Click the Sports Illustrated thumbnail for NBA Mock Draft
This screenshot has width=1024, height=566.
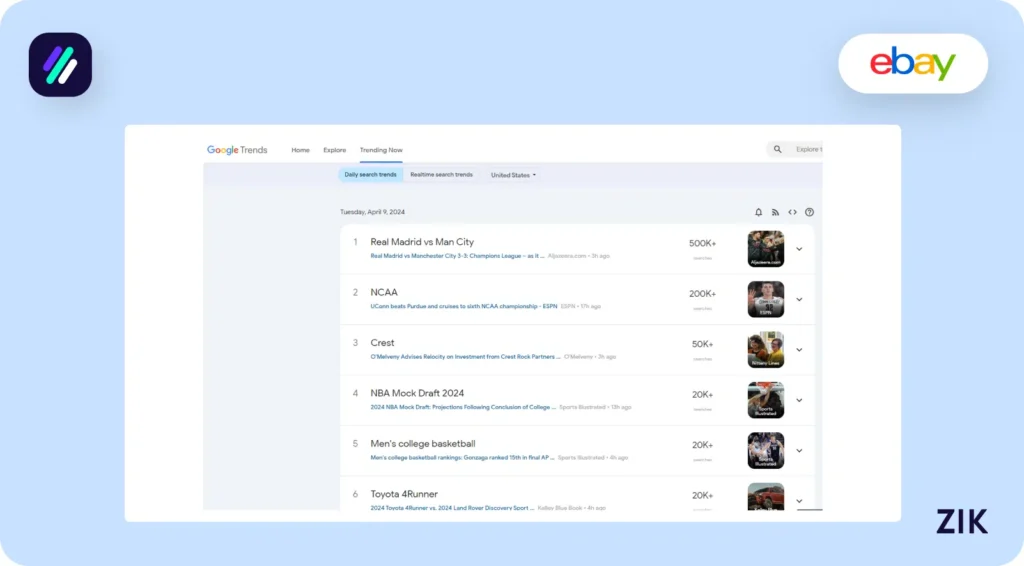(765, 400)
